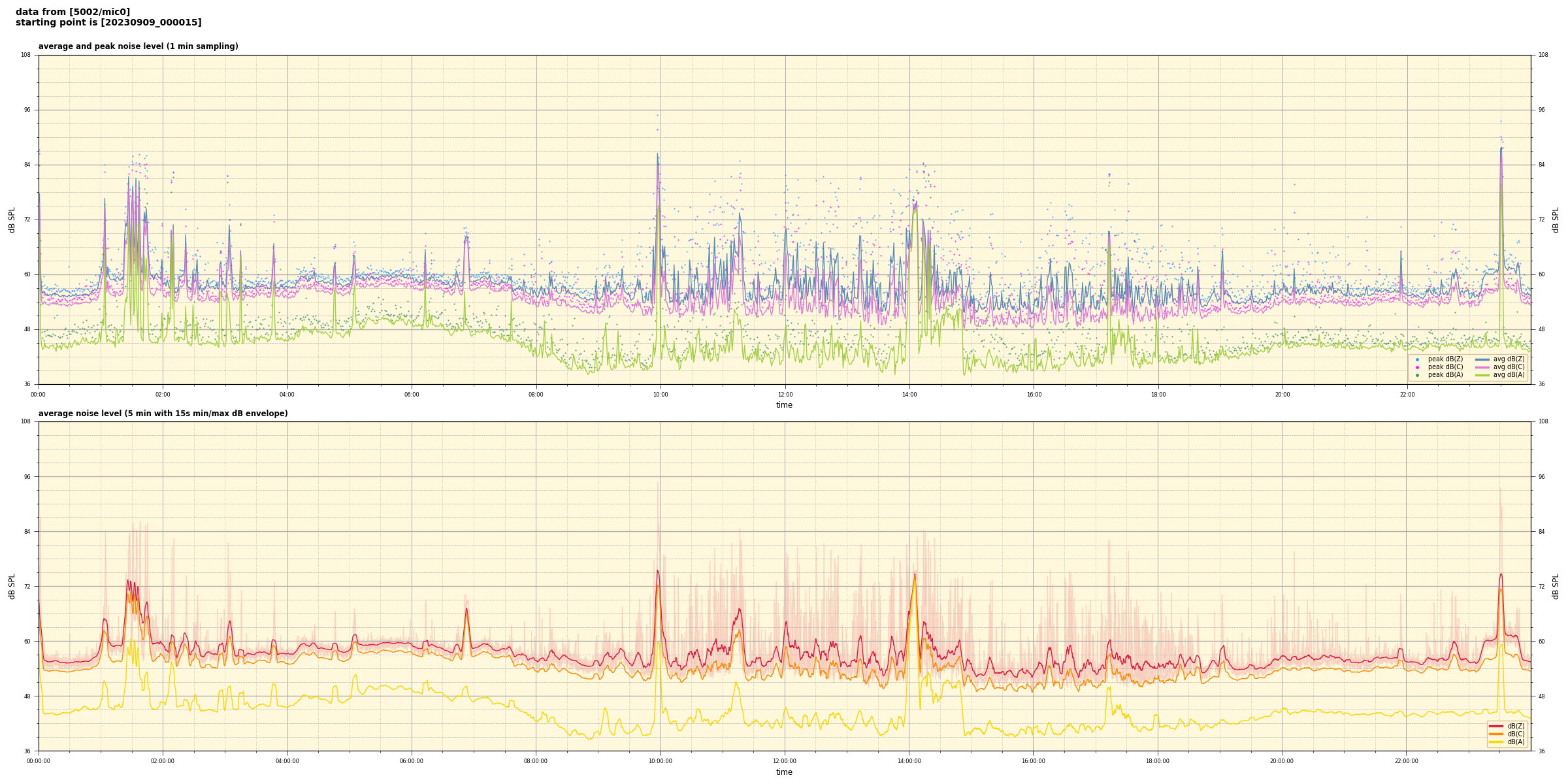Viewport: 1568px width, 784px height.
Task: Click the avg dB(Z) legend line
Action: (x=1482, y=359)
